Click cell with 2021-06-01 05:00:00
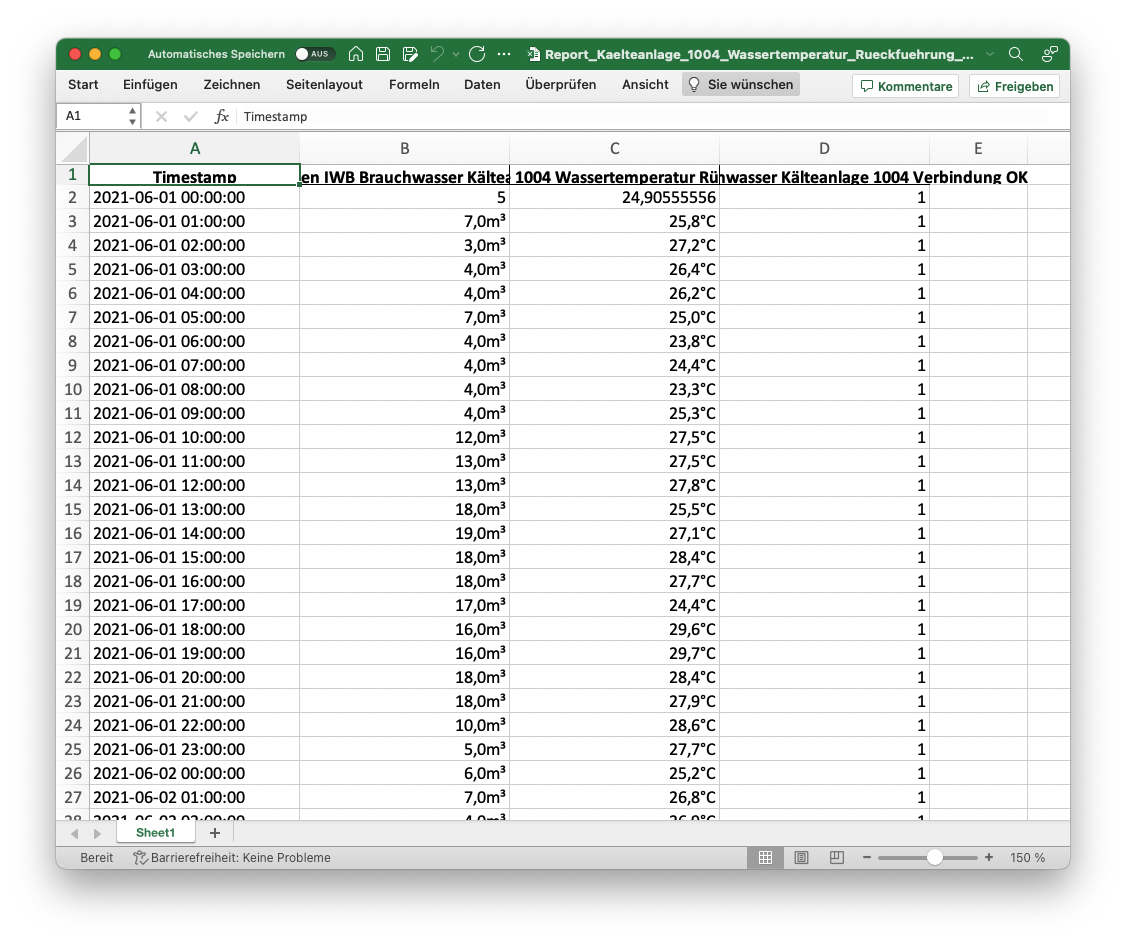The image size is (1126, 943). [195, 317]
